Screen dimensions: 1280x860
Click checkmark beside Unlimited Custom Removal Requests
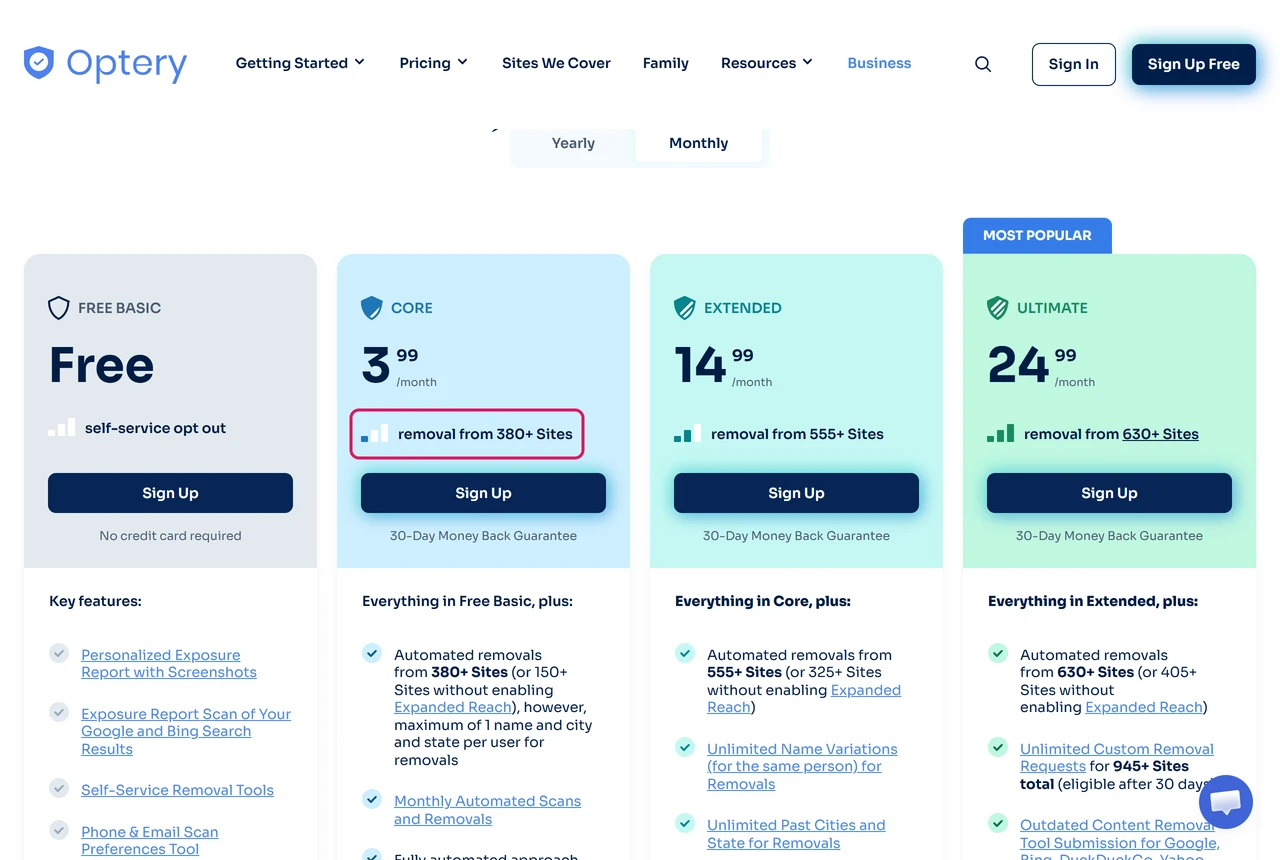tap(998, 747)
